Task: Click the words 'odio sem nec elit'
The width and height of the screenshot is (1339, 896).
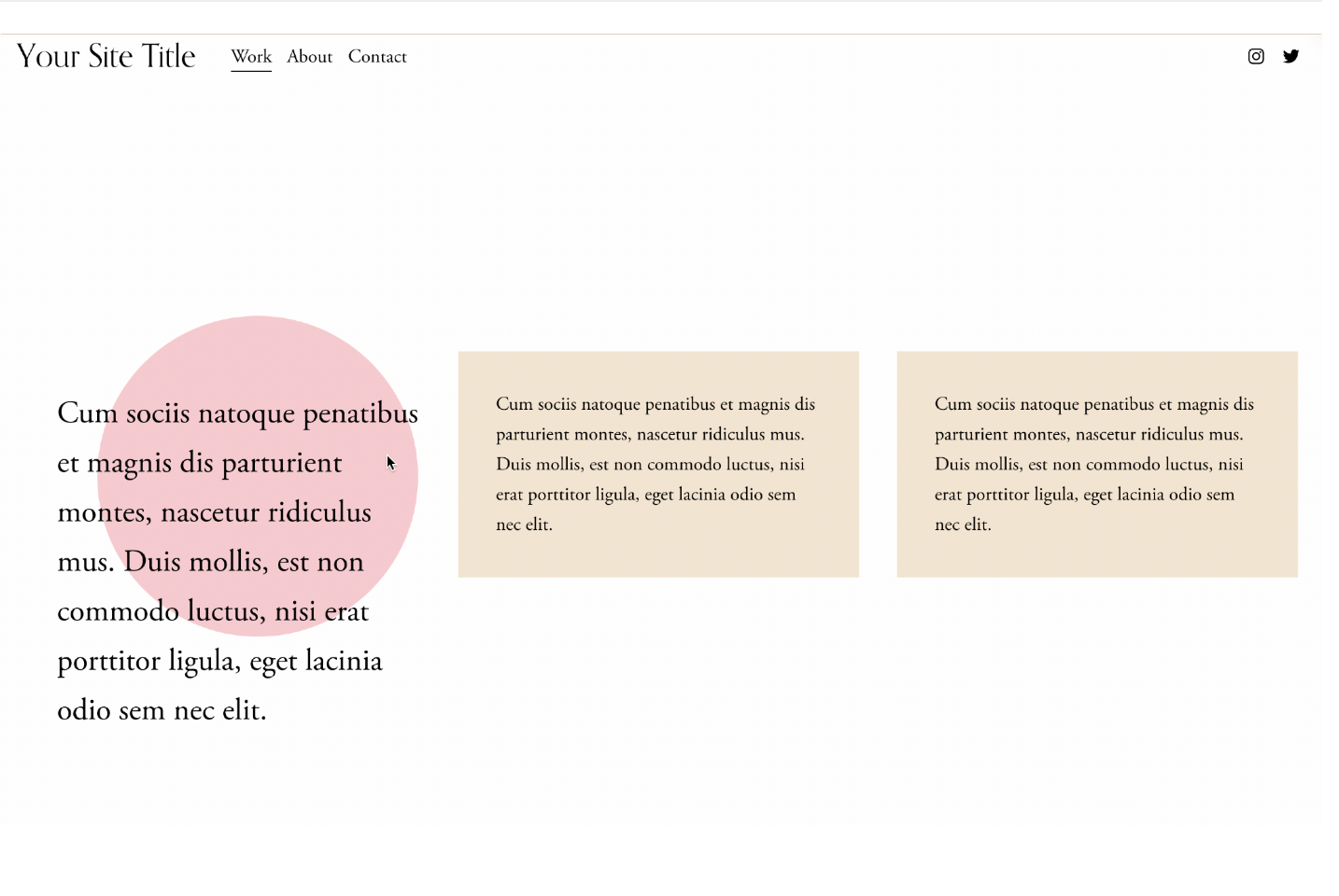Action: pos(162,709)
